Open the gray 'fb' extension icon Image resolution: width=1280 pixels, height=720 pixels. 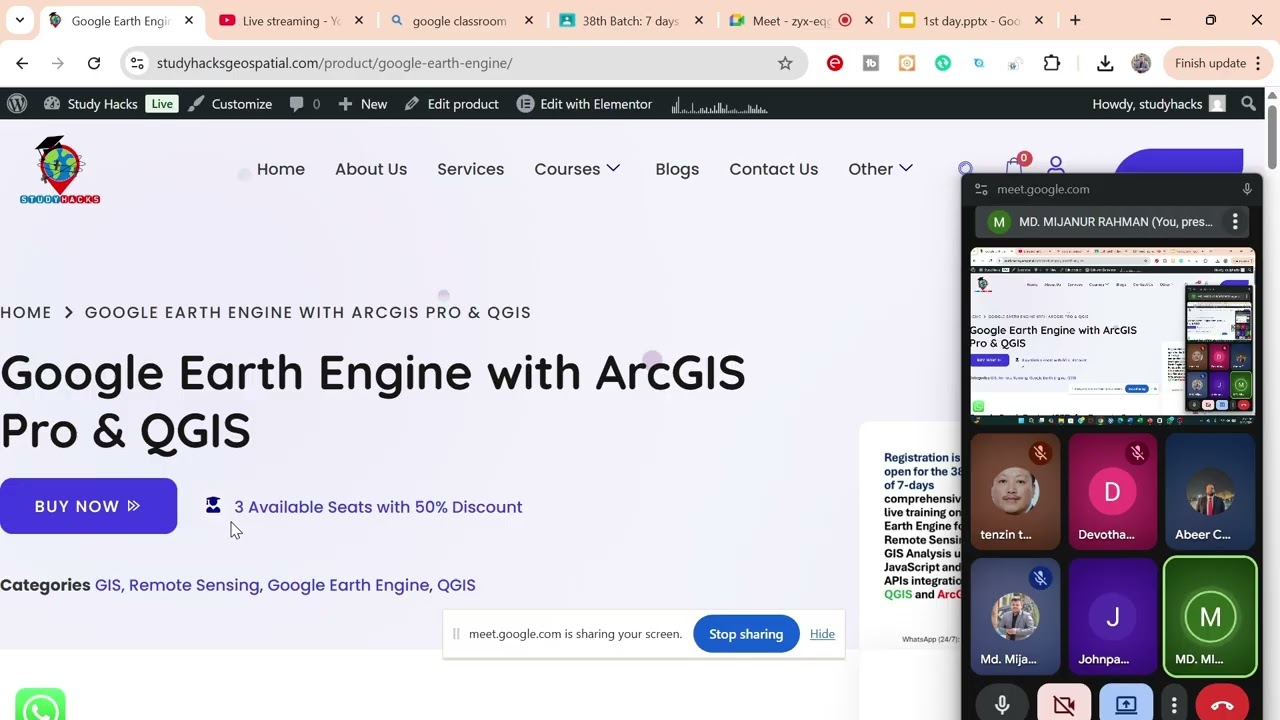pos(871,63)
